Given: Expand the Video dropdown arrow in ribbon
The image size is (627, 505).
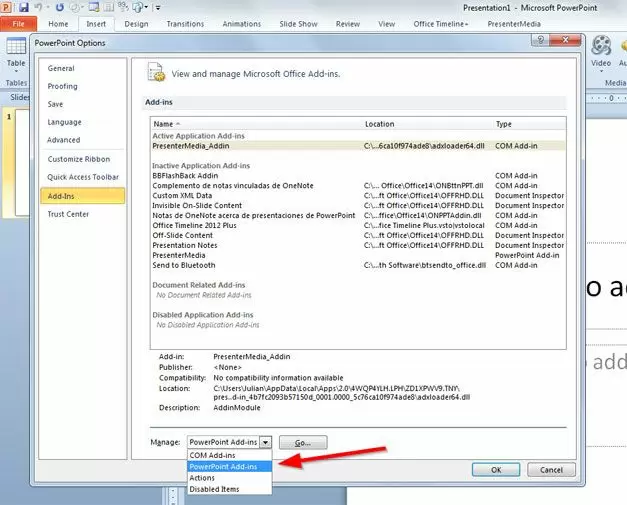Looking at the screenshot, I should [601, 71].
